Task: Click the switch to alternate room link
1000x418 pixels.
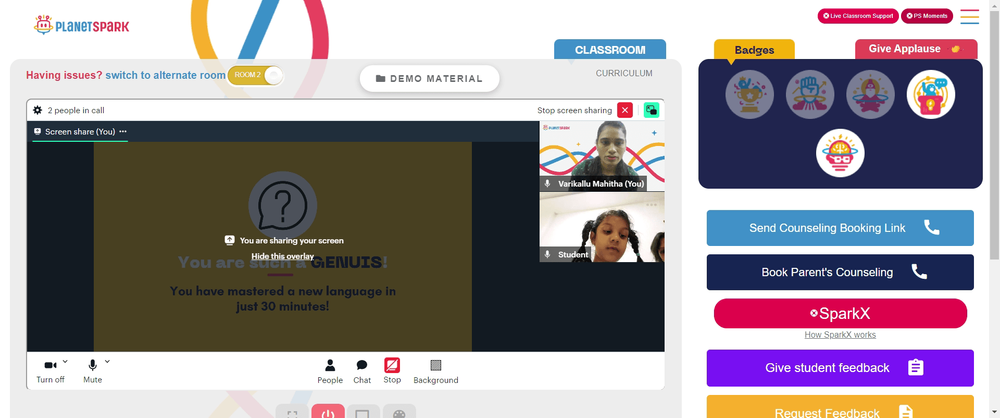Action: point(165,75)
